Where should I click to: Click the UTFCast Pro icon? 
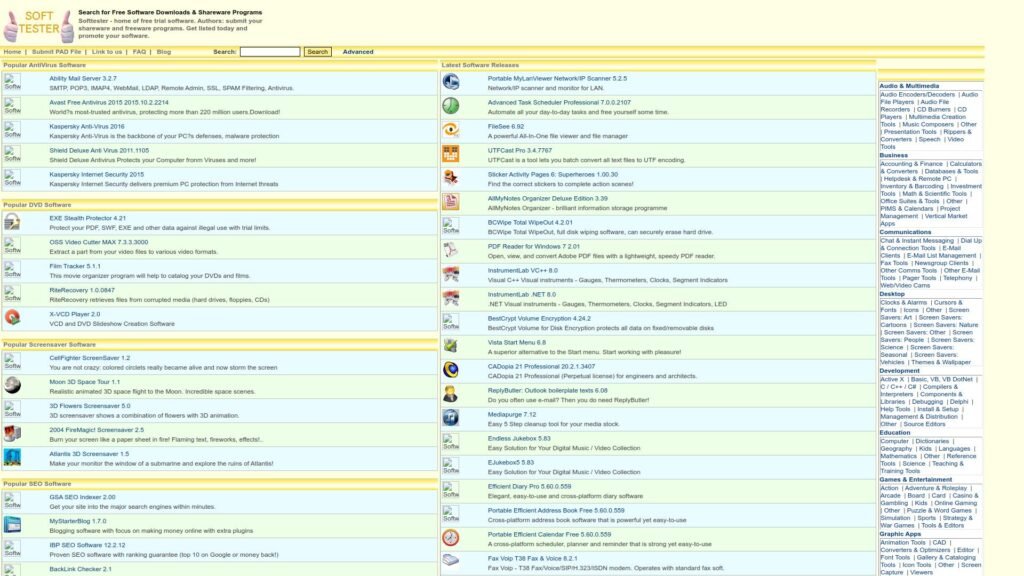point(451,154)
